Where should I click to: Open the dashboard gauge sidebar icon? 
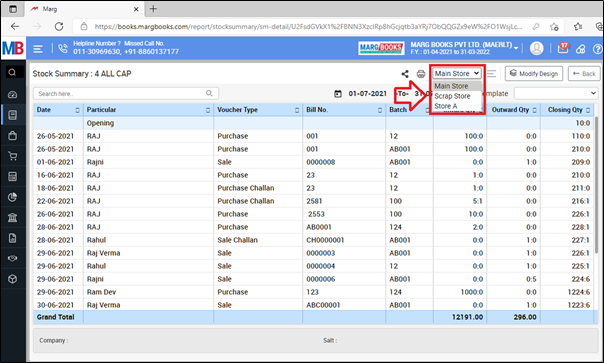coord(12,95)
